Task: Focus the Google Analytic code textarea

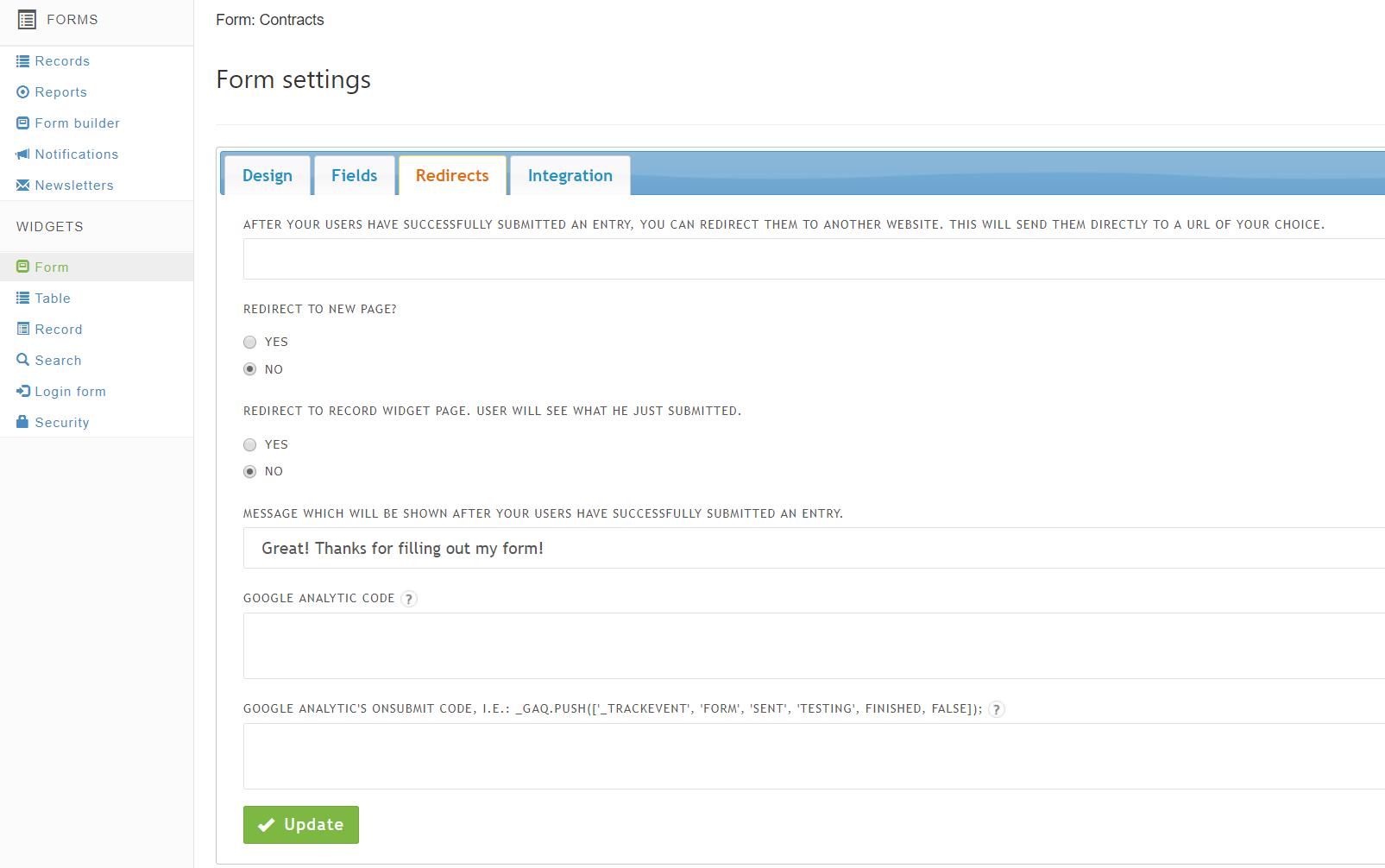Action: pyautogui.click(x=814, y=646)
